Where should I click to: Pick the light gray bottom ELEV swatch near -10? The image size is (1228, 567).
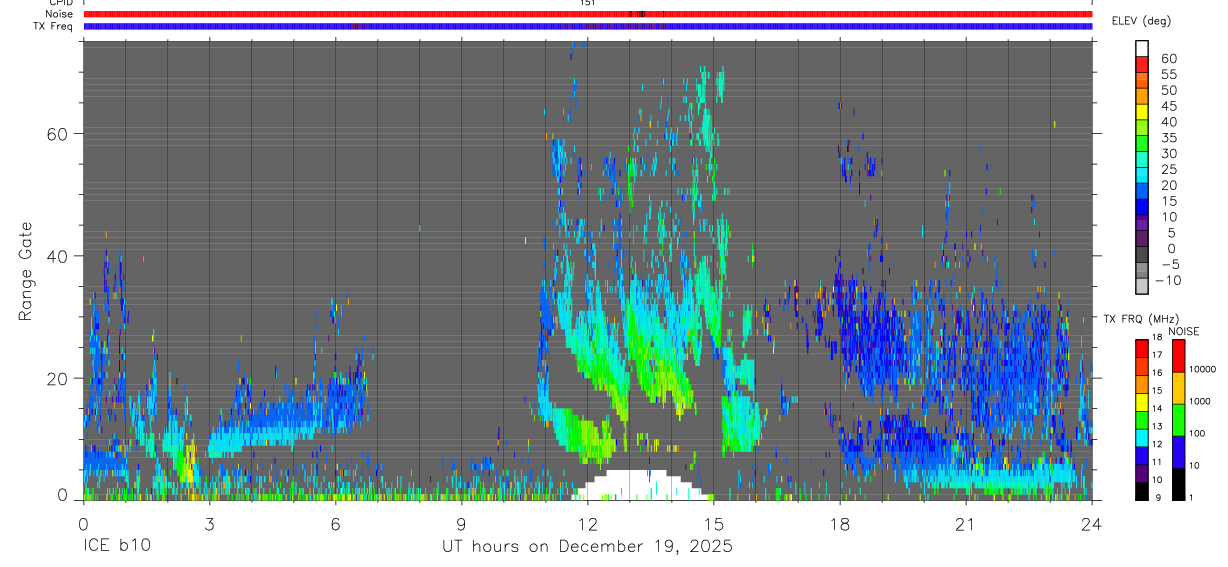(1142, 287)
